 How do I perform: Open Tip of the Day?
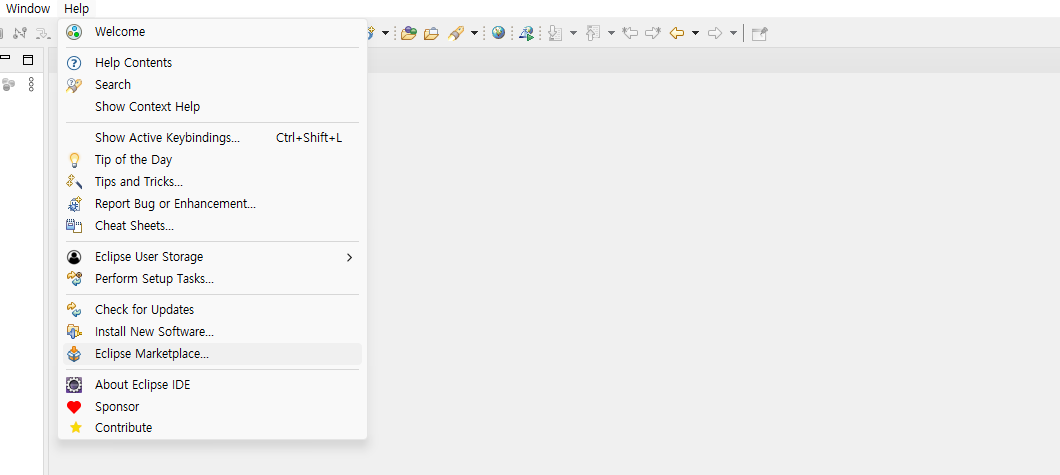[x=212, y=160]
